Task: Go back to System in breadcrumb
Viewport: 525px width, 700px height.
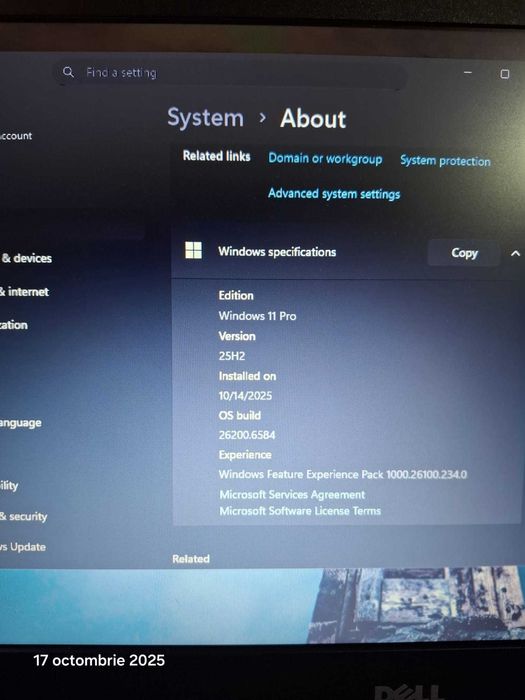Action: (205, 118)
